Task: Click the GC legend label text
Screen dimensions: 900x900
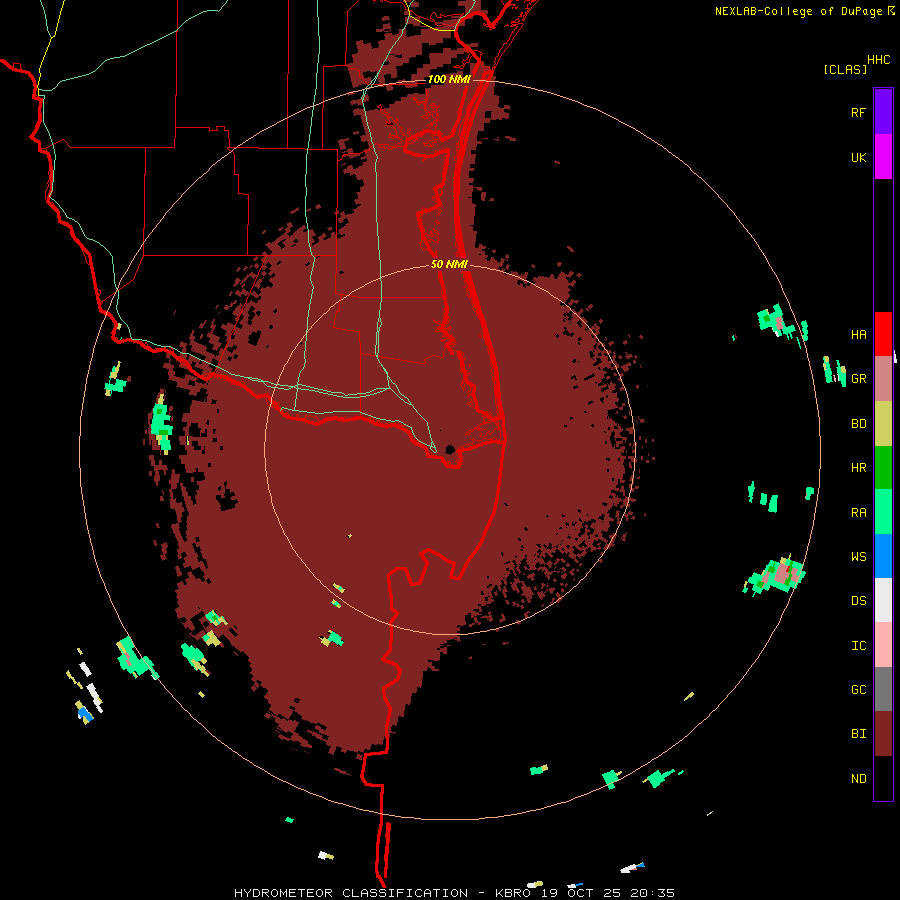Action: coord(858,690)
